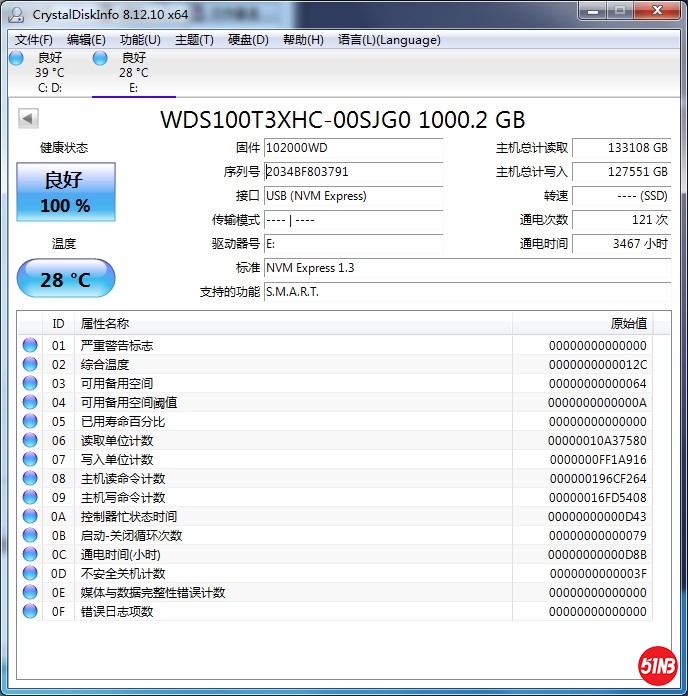688x696 pixels.
Task: Click the drive letter field E:
Action: [353, 244]
